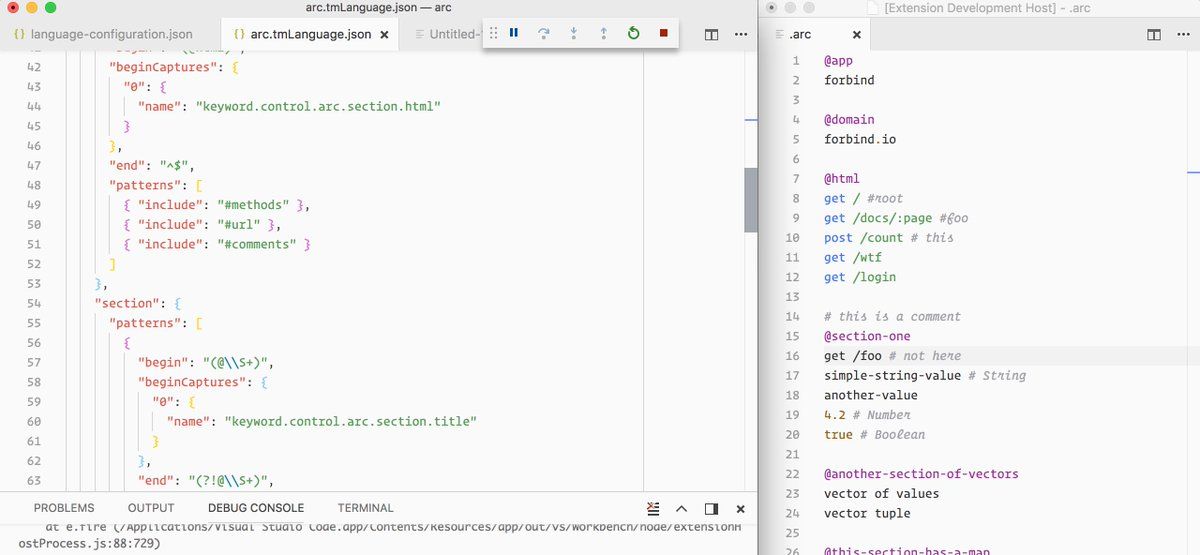The height and width of the screenshot is (555, 1200).
Task: Open the language-configuration.json editor tab
Action: point(104,34)
